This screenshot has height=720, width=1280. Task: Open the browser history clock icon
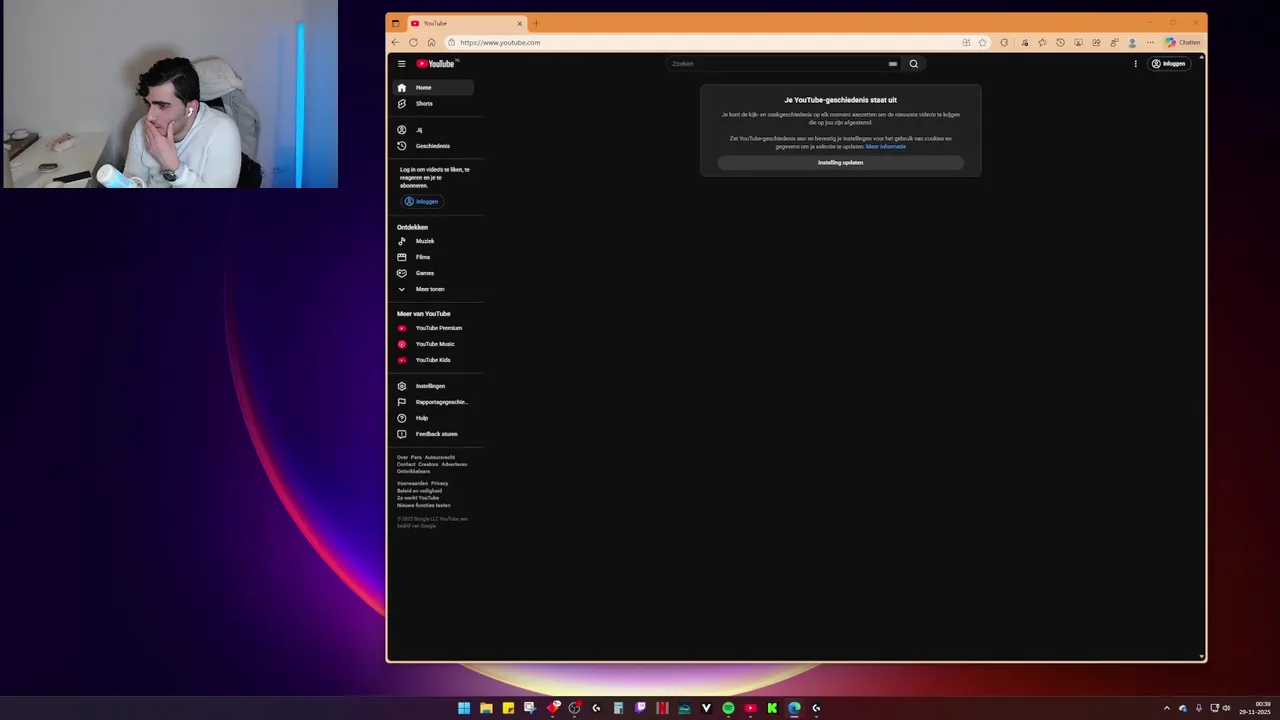tap(1060, 42)
